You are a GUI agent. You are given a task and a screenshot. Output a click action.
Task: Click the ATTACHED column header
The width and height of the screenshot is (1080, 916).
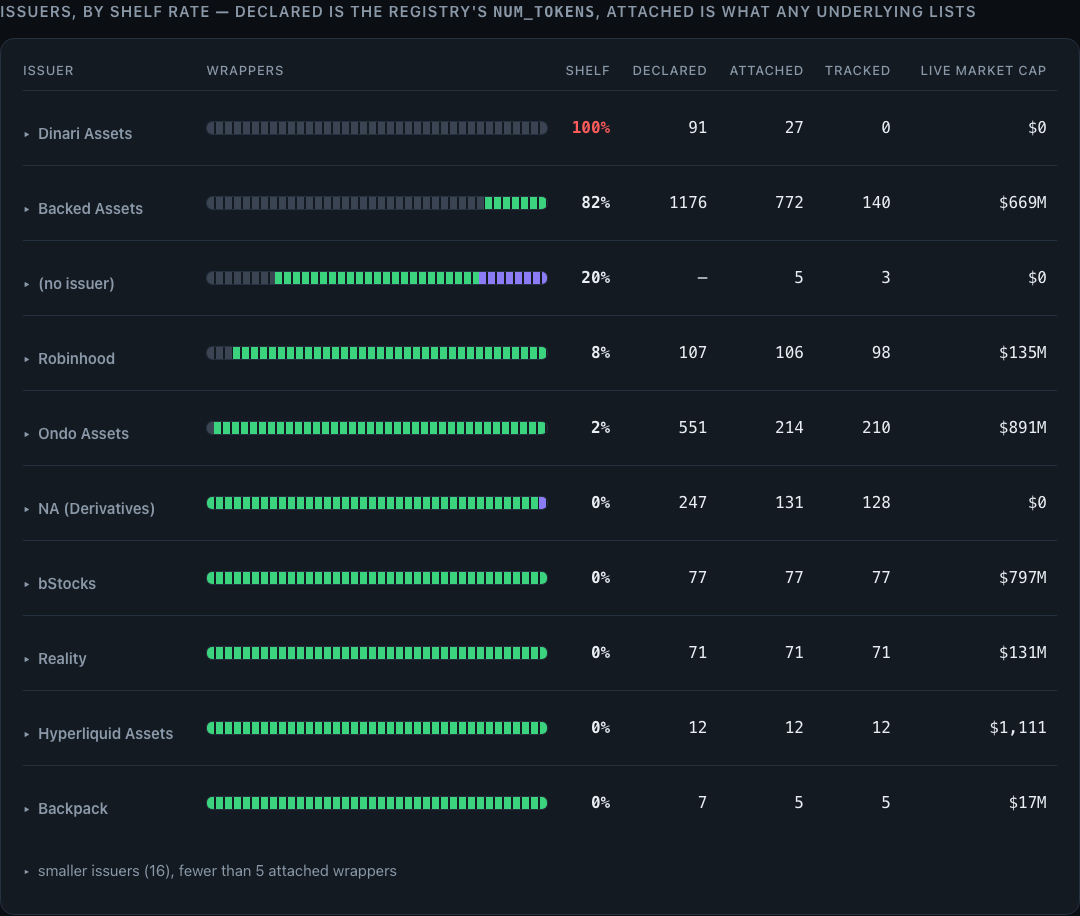click(766, 71)
